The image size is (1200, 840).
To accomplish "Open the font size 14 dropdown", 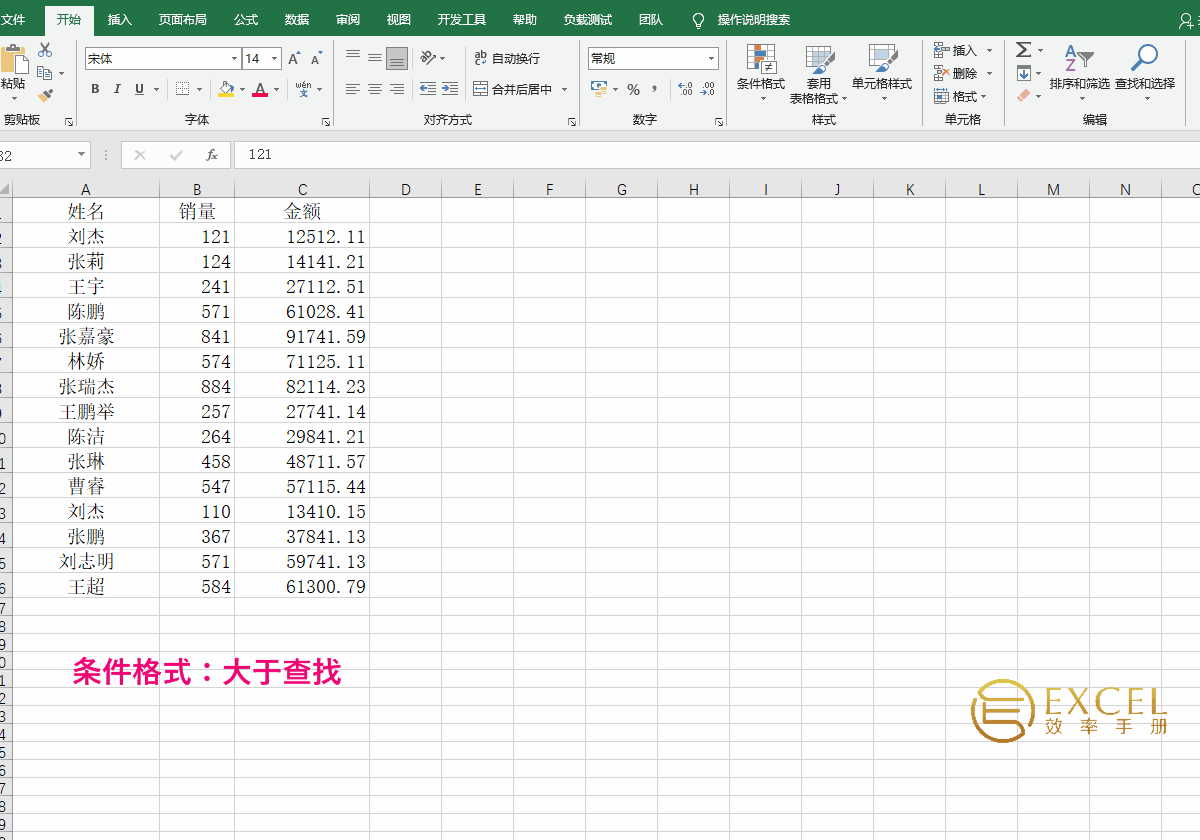I will coord(275,59).
